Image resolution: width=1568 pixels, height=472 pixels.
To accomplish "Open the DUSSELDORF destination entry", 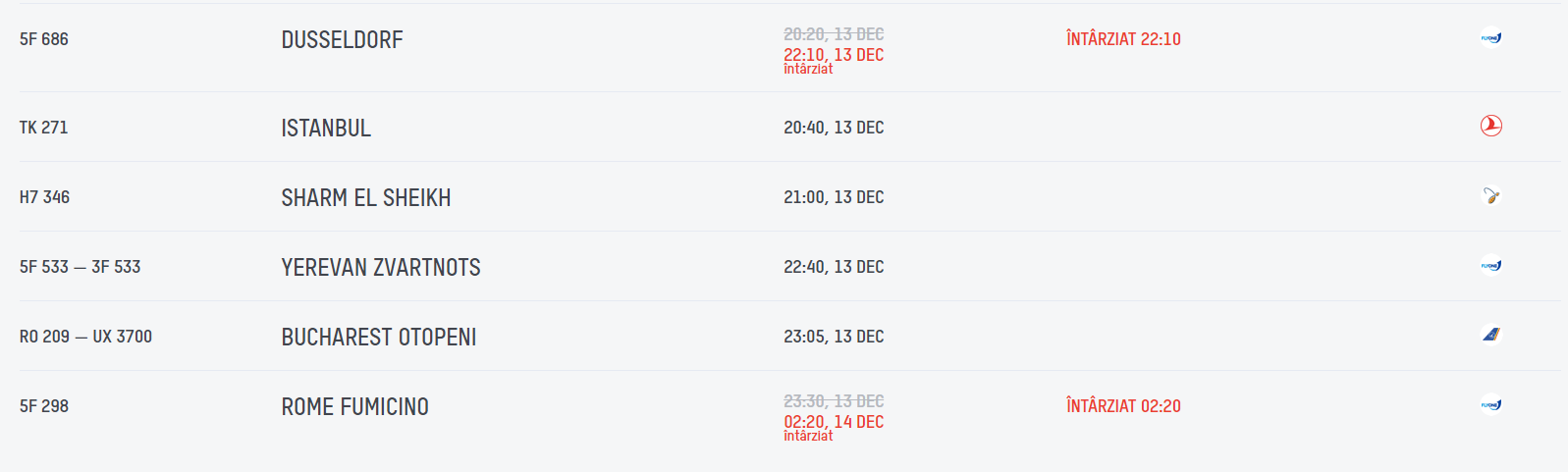I will tap(342, 40).
